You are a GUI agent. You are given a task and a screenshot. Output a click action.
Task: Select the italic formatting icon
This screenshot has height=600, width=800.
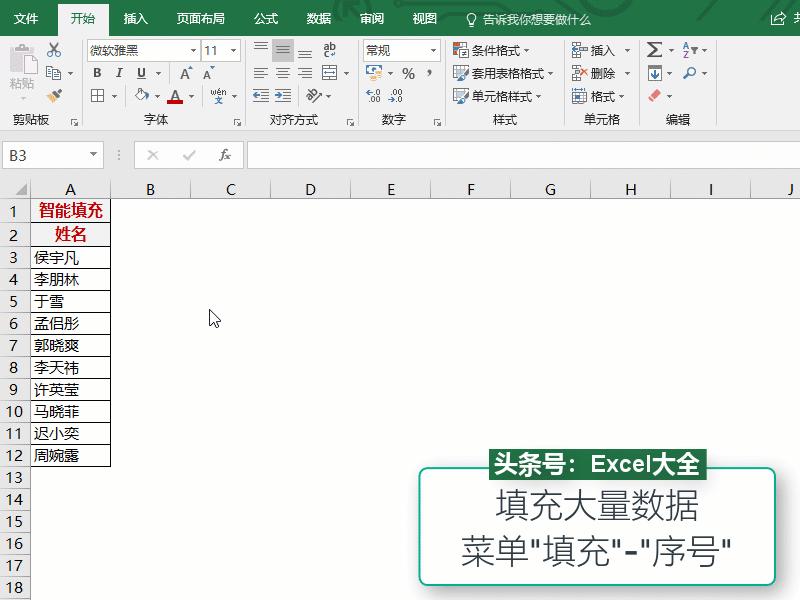coord(119,72)
